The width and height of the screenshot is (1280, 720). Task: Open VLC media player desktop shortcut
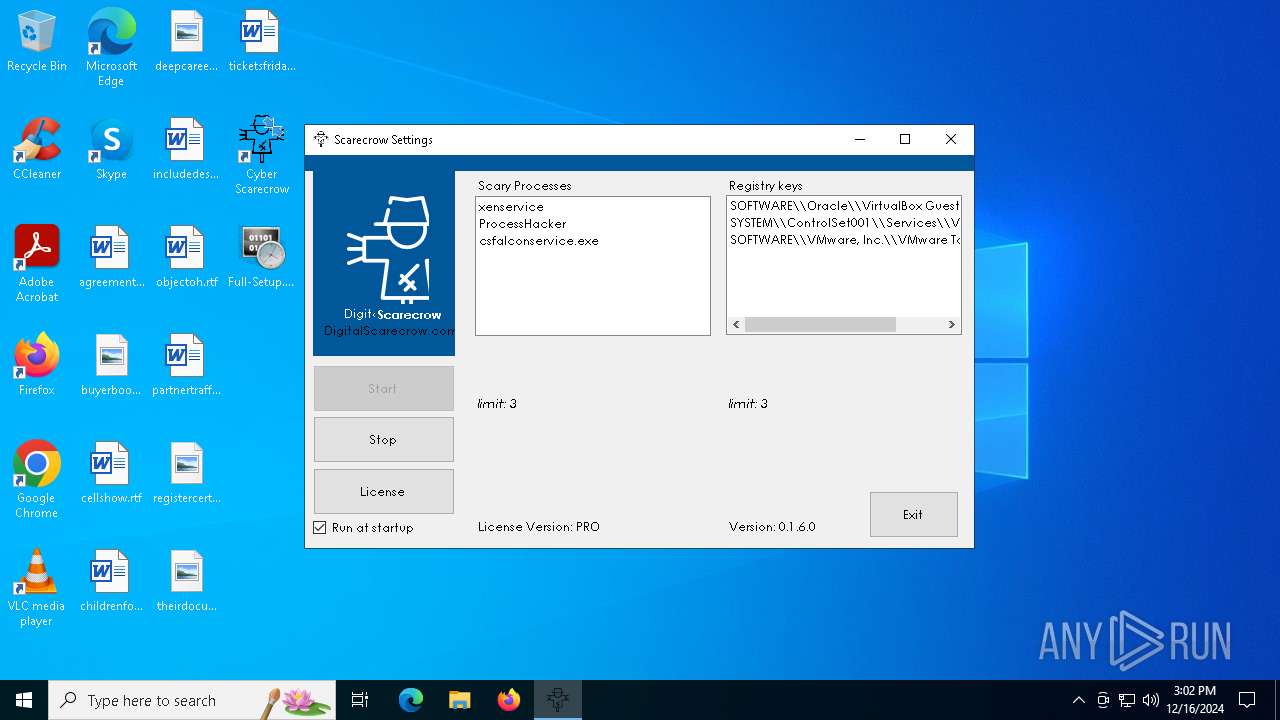(37, 588)
